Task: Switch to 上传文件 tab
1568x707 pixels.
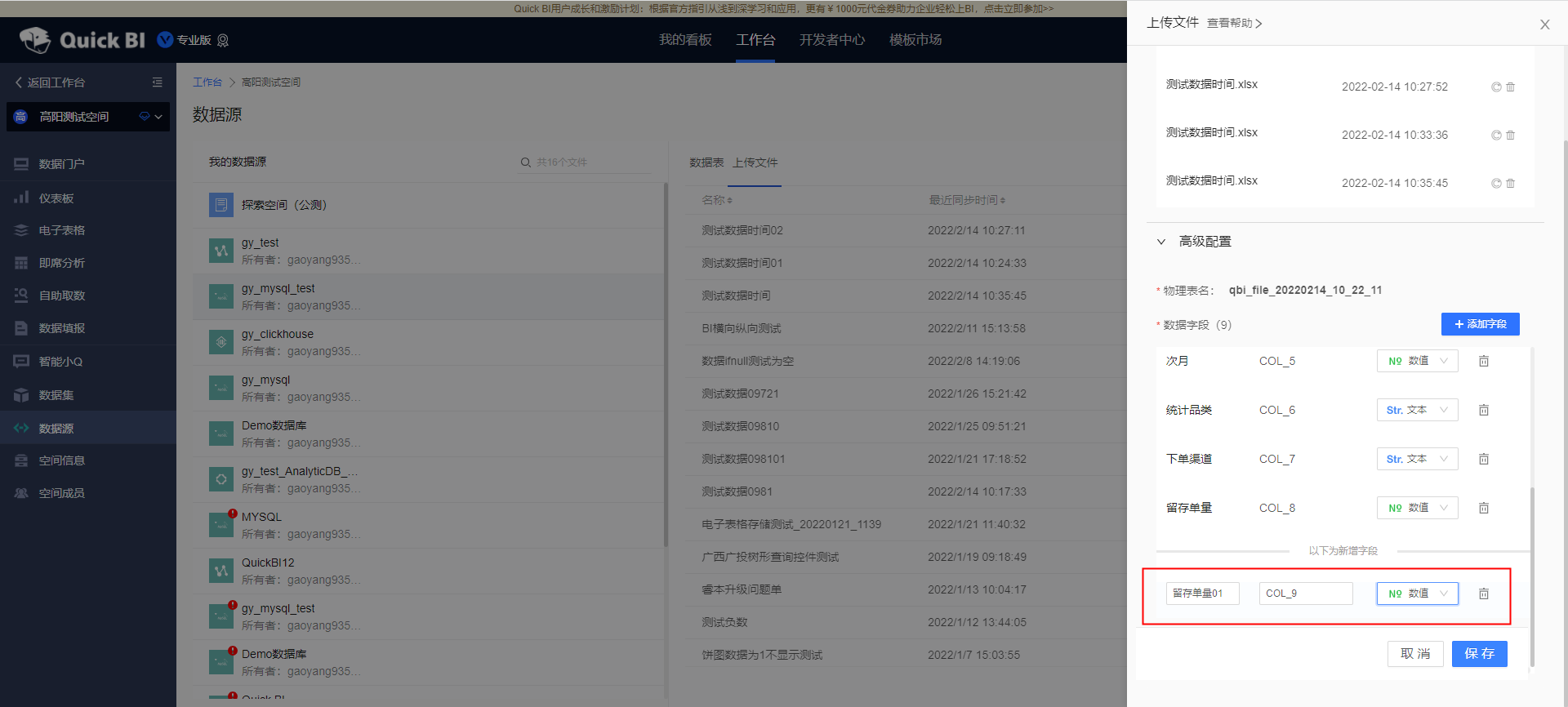Action: [x=755, y=162]
